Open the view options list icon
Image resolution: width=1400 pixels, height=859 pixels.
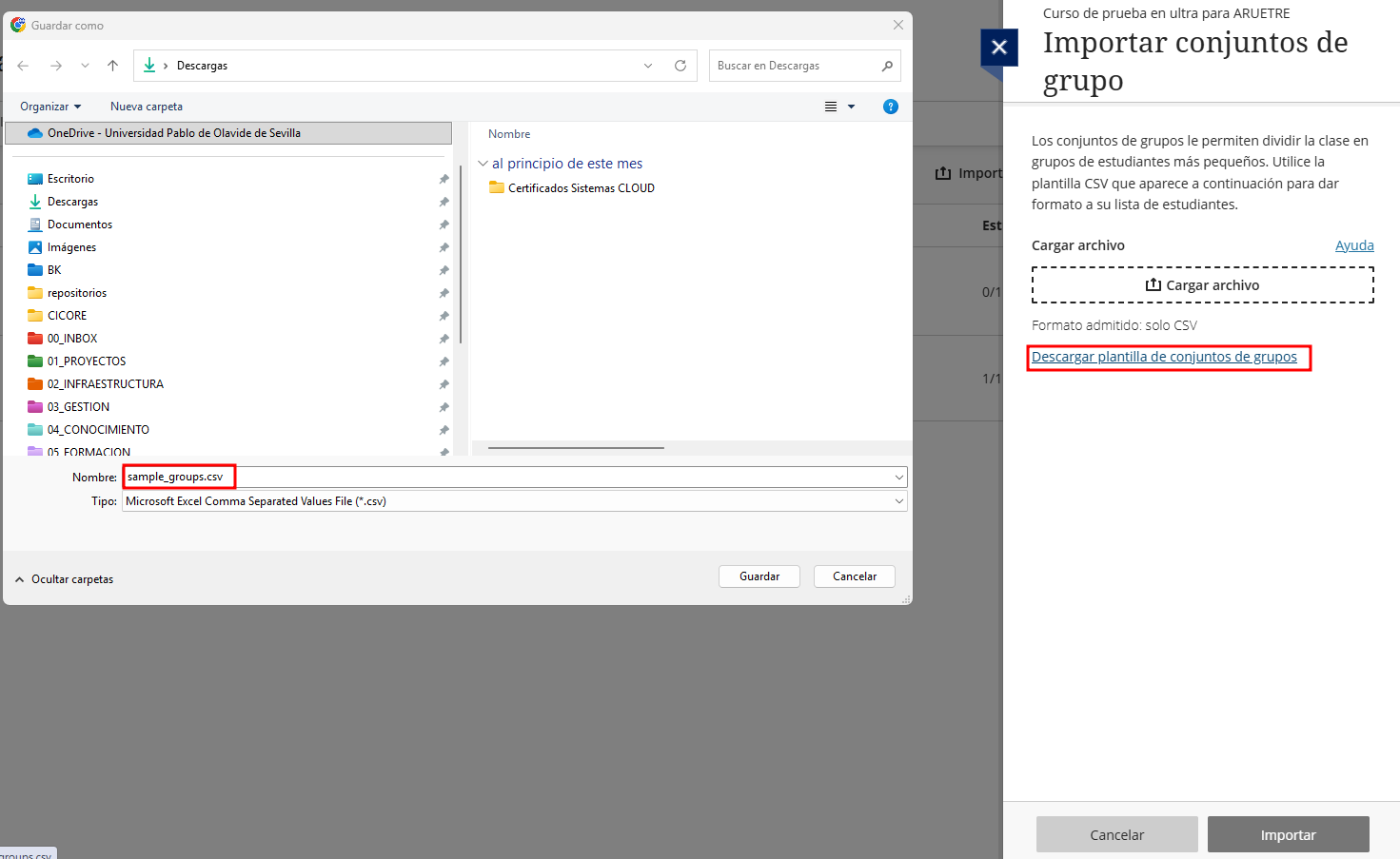831,107
